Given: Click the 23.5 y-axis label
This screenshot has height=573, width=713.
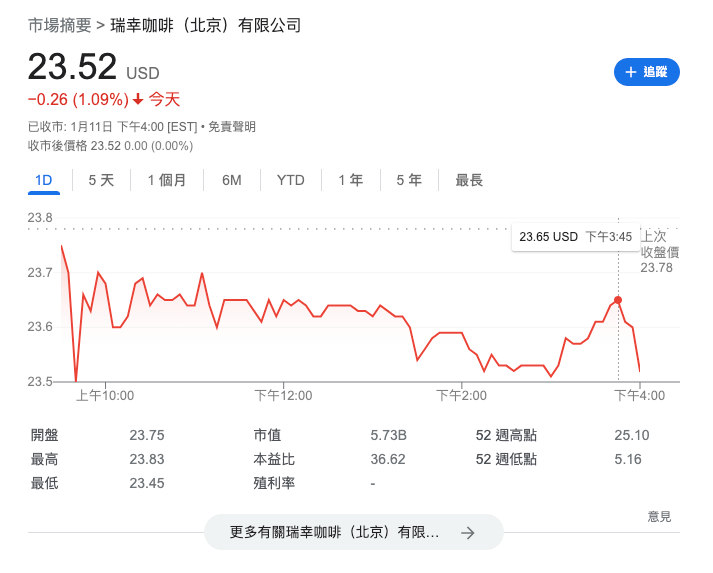Looking at the screenshot, I should tap(40, 382).
